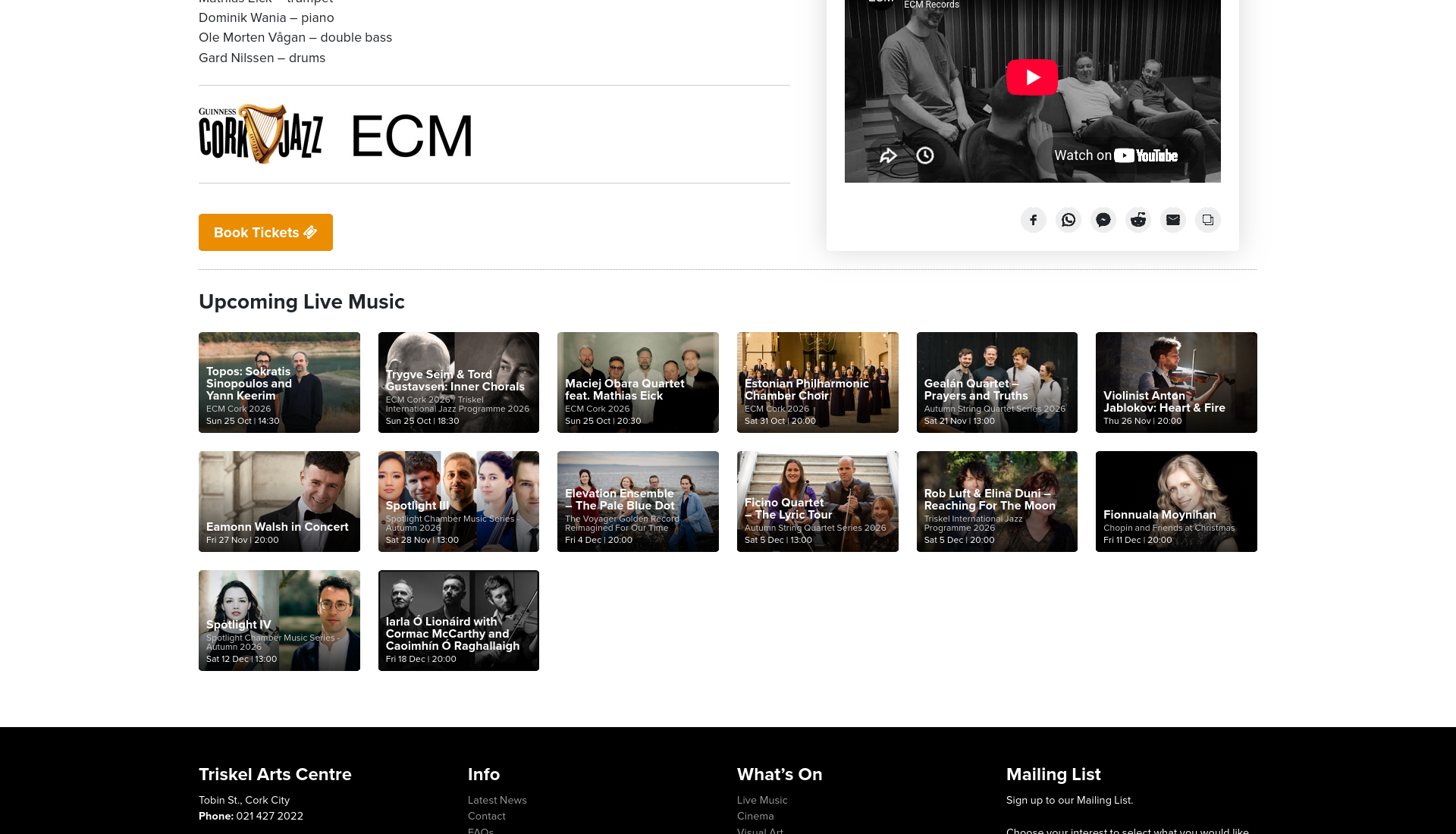
Task: Open Iarla Ó Lionáird event card
Action: click(459, 620)
